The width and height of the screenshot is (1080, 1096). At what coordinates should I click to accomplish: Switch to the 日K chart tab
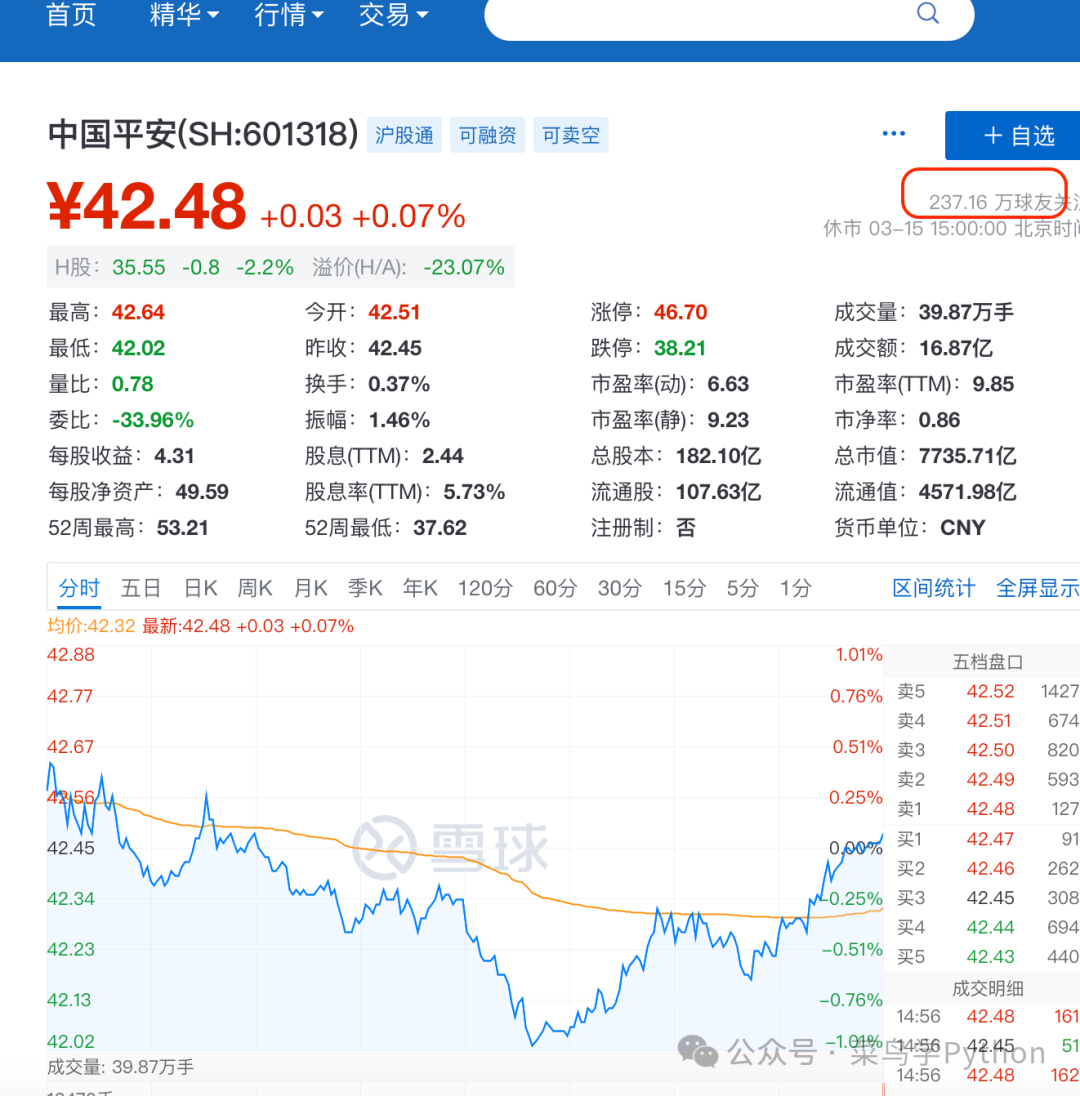click(201, 588)
